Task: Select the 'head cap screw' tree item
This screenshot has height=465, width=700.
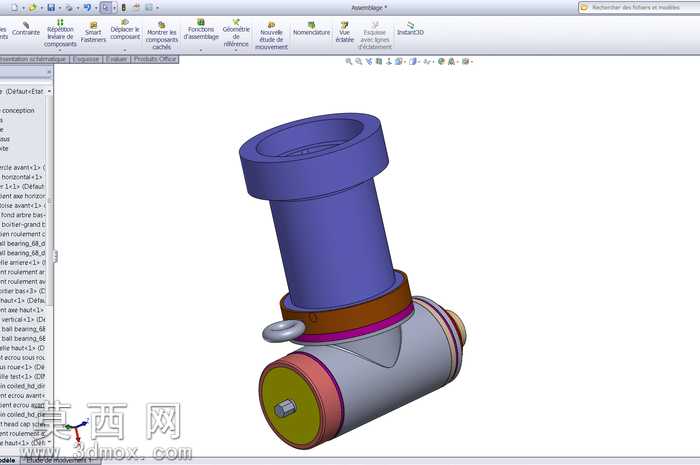Action: click(22, 424)
